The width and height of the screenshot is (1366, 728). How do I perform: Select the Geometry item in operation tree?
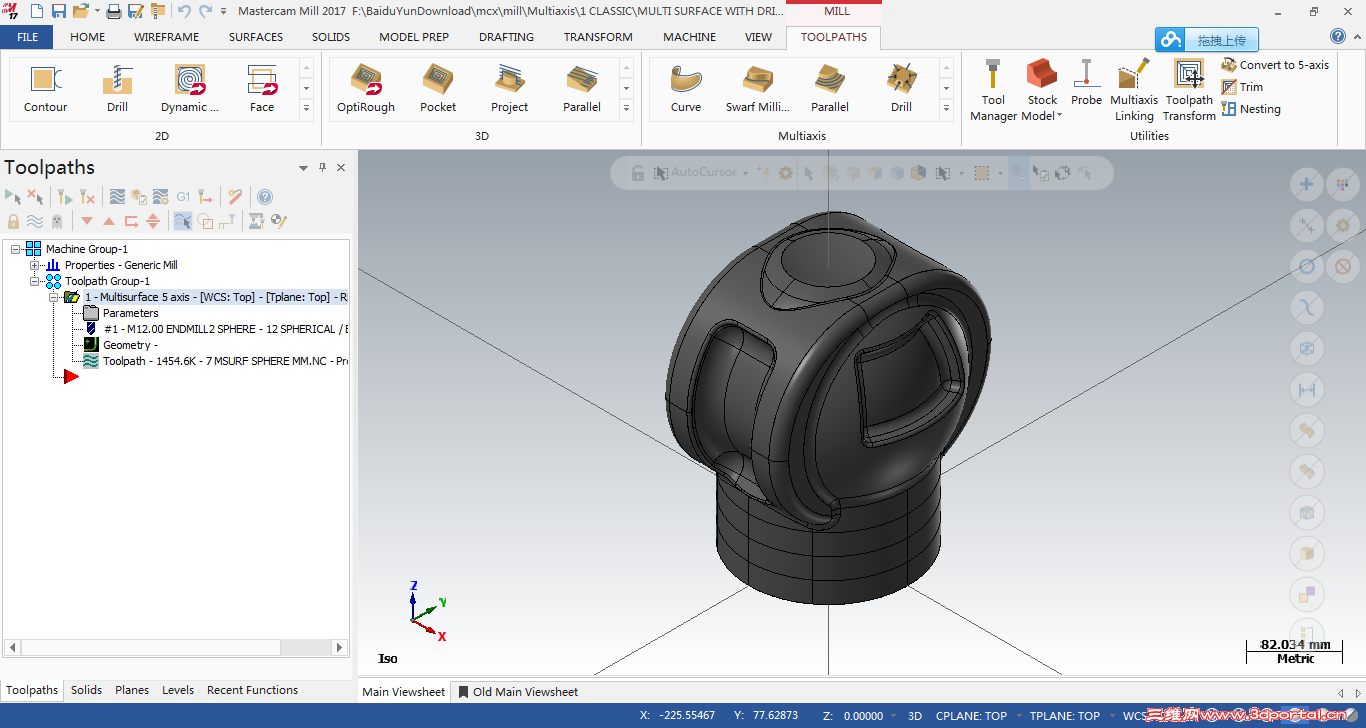[121, 345]
